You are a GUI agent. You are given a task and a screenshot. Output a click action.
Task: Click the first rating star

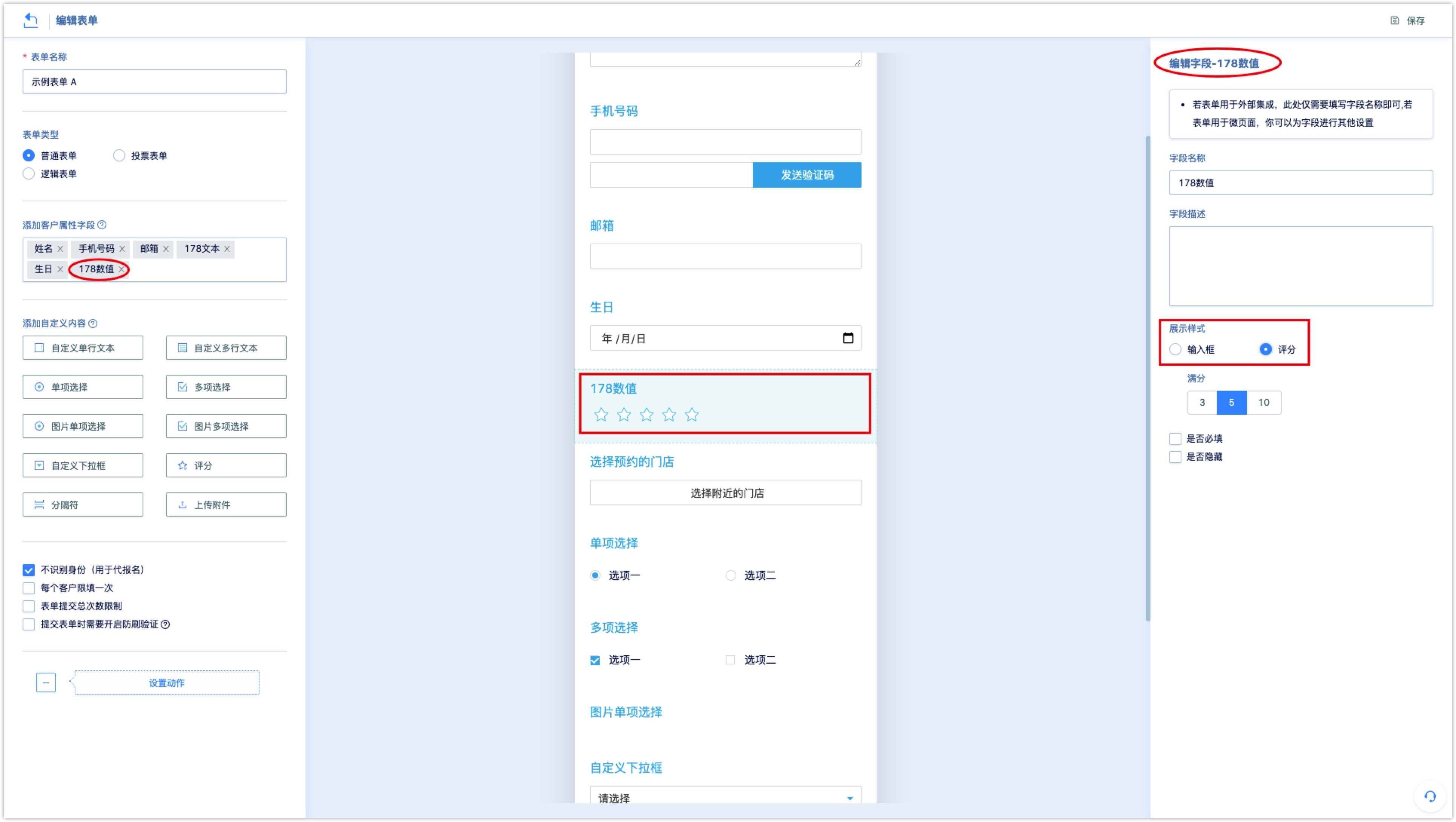pyautogui.click(x=601, y=415)
